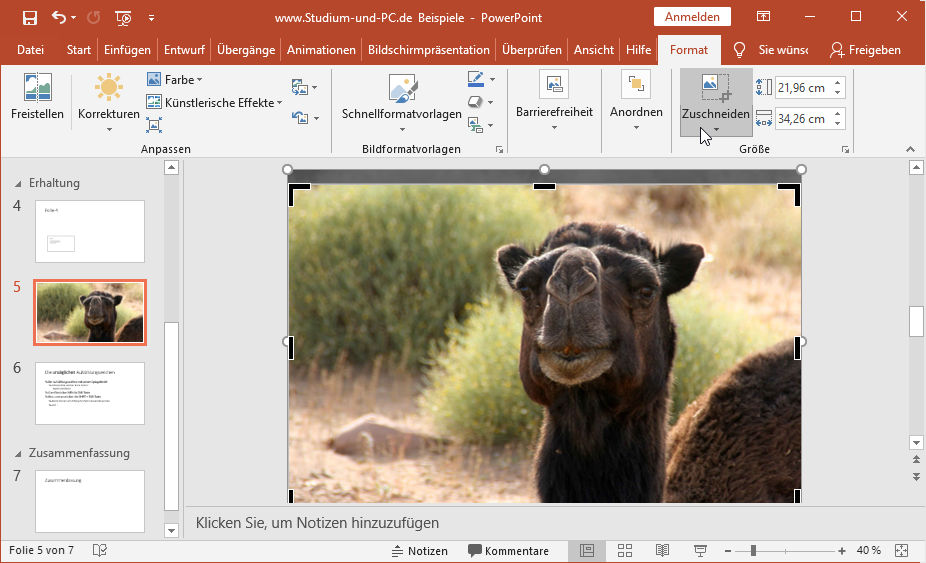926x563 pixels.
Task: Click the 40 % zoom level
Action: [868, 551]
